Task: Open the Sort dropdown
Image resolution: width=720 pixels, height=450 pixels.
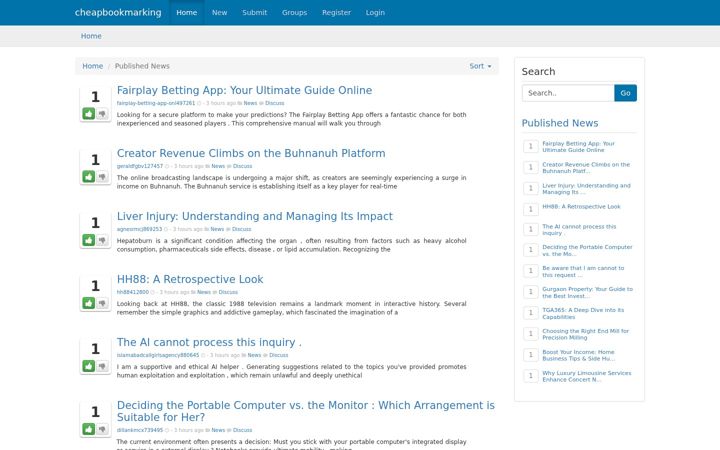Action: click(x=480, y=66)
